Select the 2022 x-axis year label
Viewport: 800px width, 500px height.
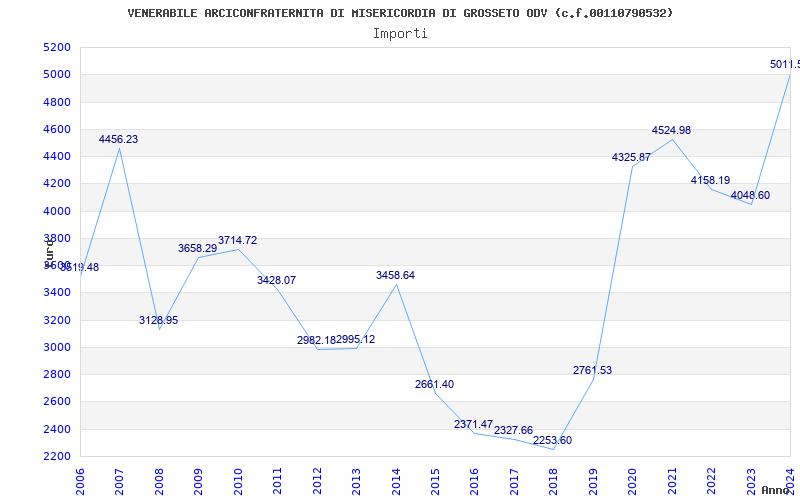pos(712,482)
